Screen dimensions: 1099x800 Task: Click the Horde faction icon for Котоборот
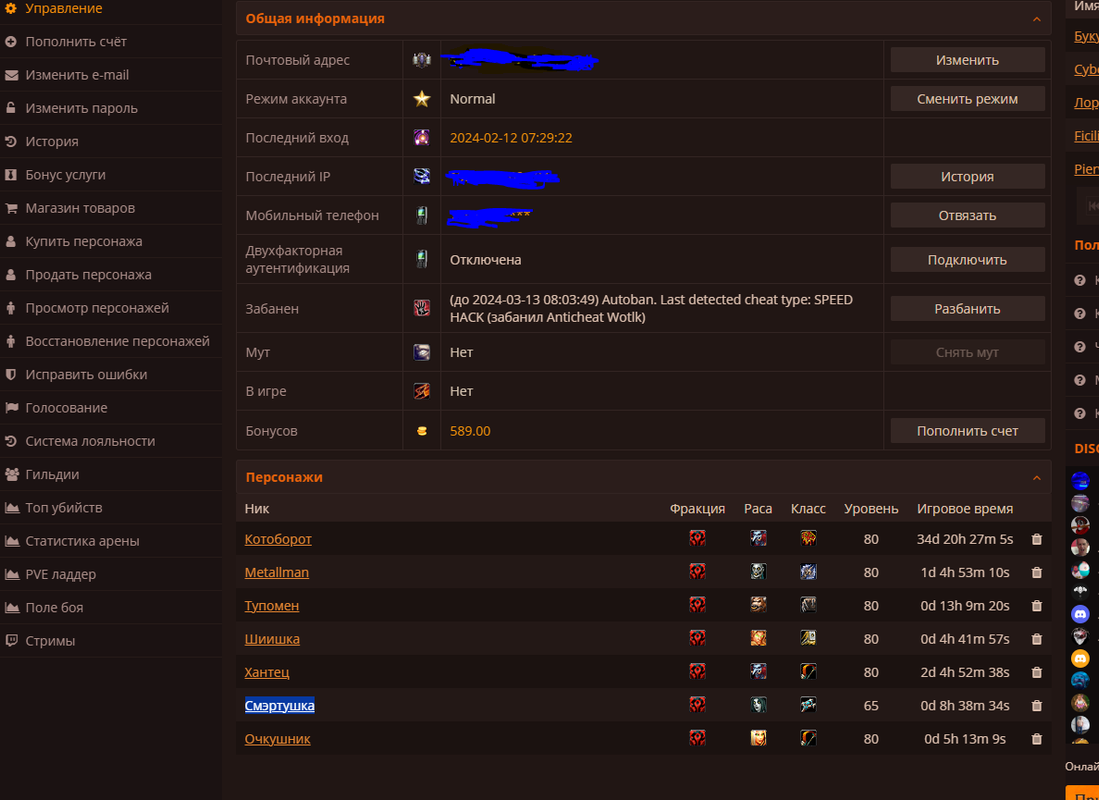tap(697, 538)
